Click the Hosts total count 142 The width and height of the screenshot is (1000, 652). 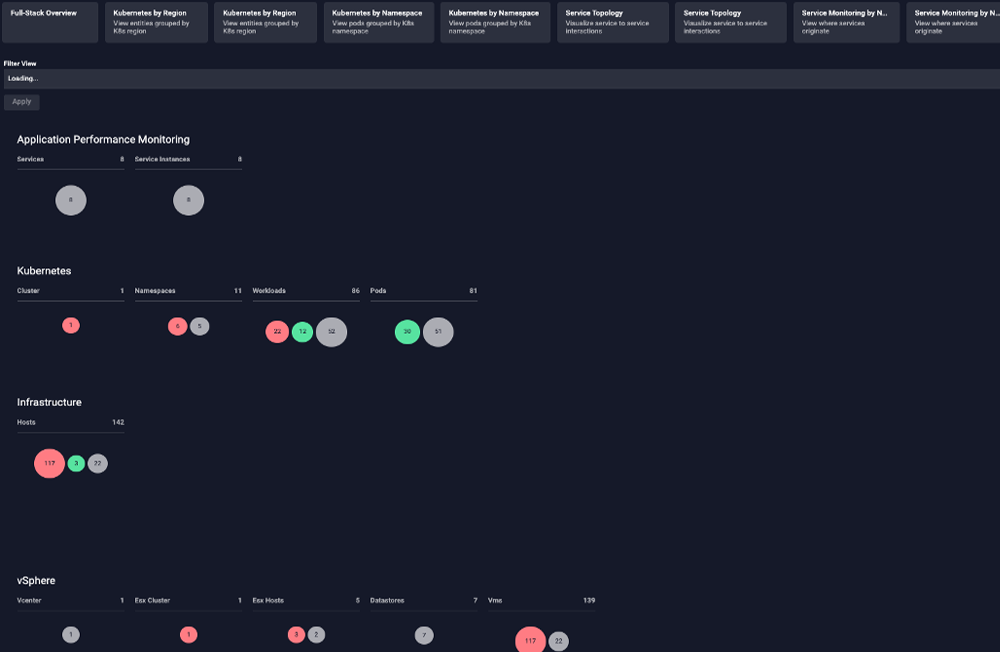click(x=118, y=422)
